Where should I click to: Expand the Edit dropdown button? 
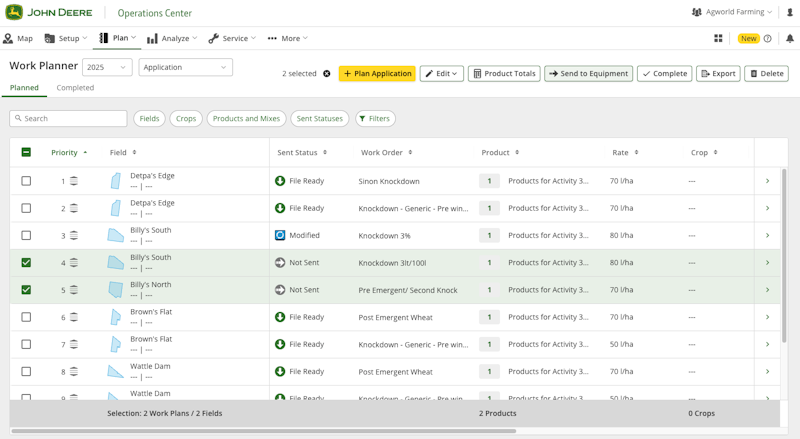441,74
